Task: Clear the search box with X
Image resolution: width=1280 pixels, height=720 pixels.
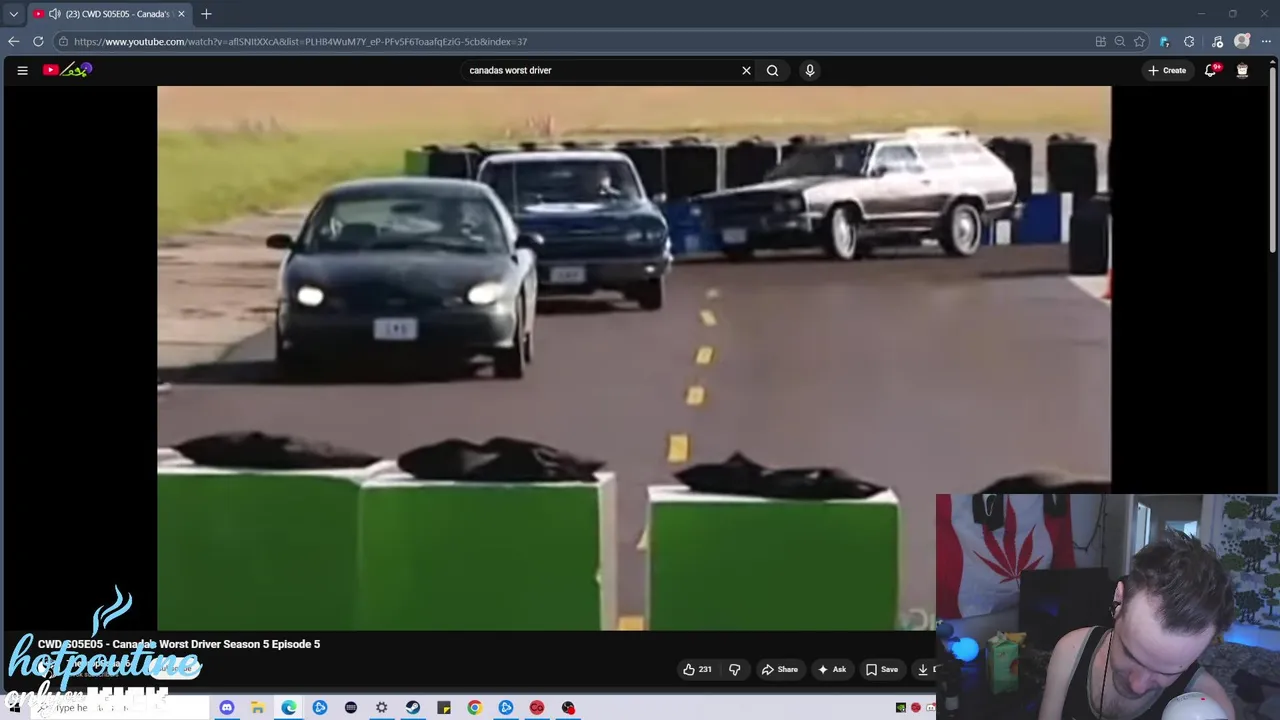Action: 746,70
